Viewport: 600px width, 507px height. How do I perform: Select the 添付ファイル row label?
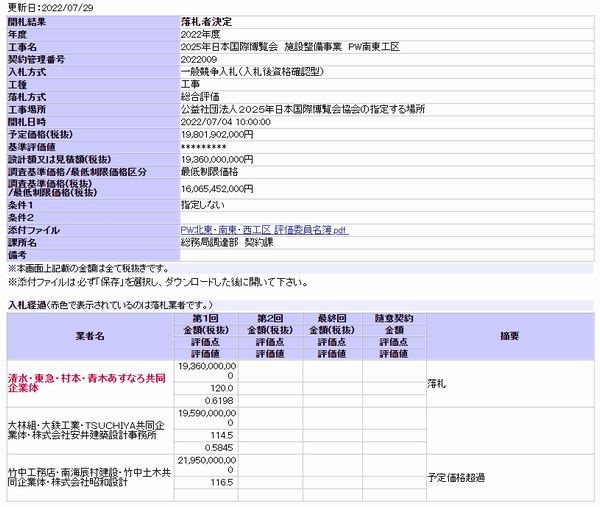[34, 230]
